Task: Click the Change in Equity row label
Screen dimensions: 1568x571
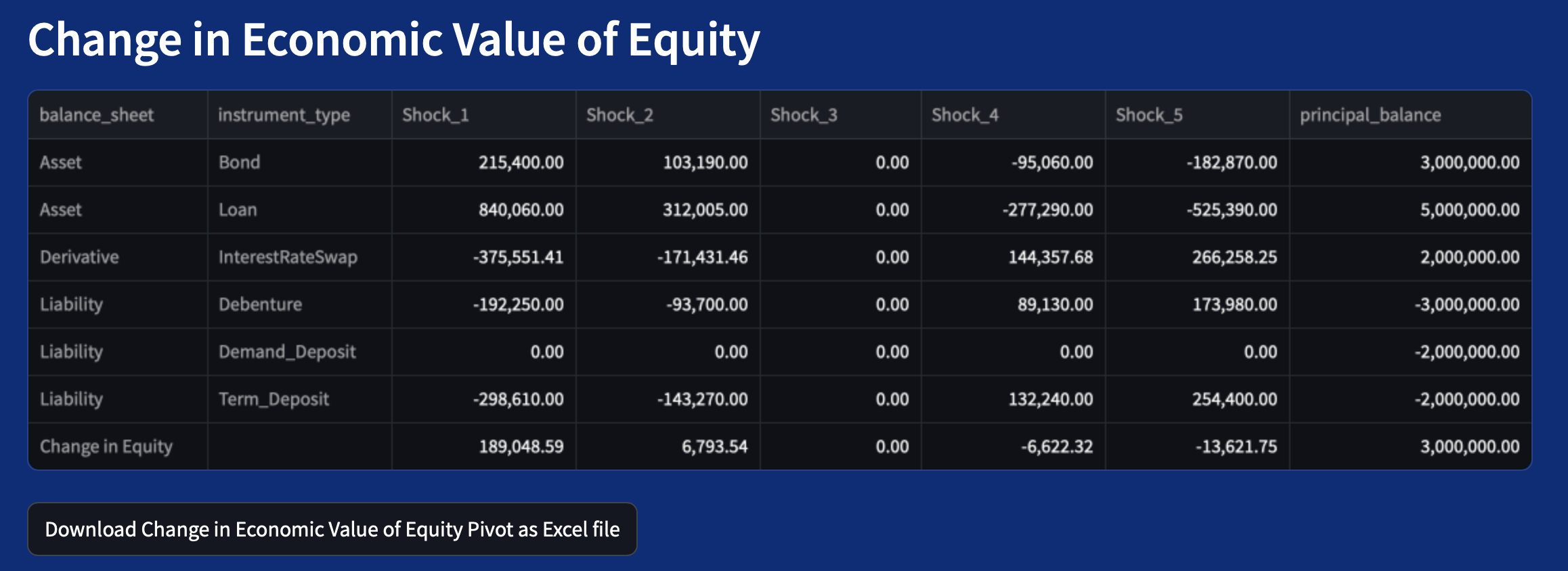Action: [106, 447]
